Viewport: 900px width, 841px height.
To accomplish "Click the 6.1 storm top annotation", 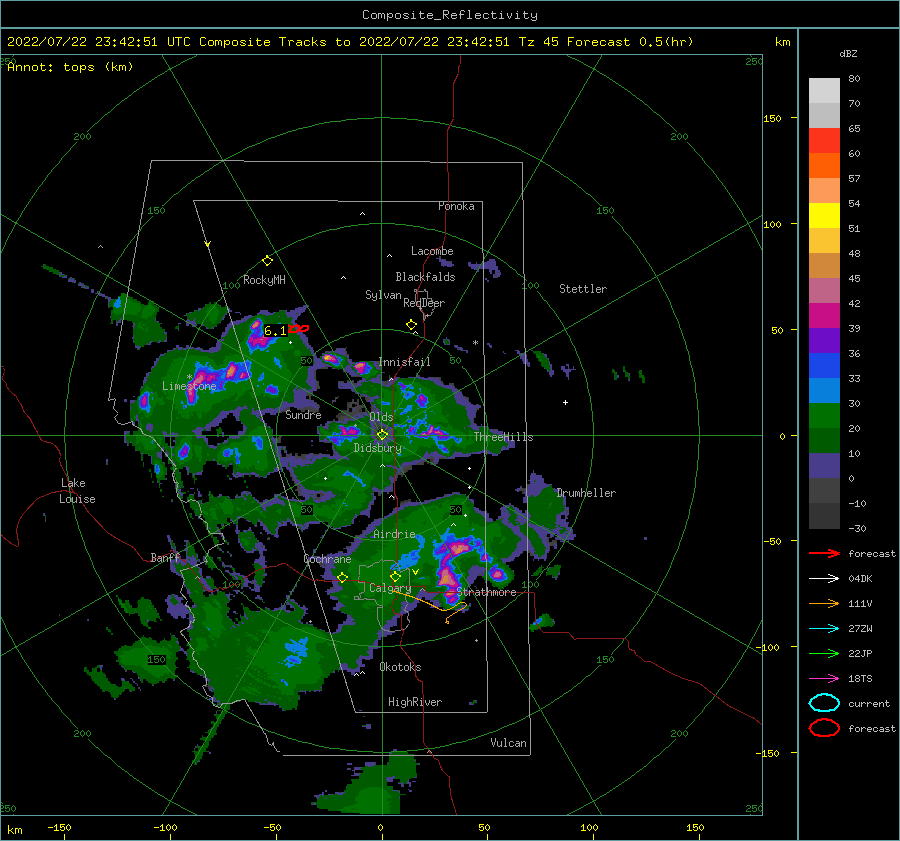I will [x=275, y=331].
